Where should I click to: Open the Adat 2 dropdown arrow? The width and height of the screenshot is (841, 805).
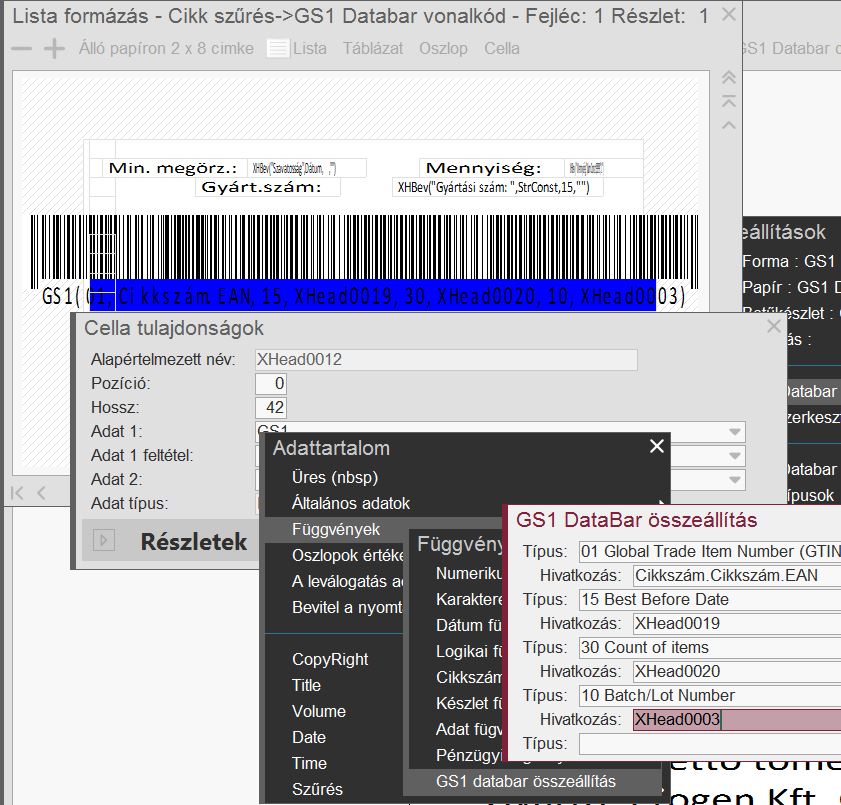point(735,479)
